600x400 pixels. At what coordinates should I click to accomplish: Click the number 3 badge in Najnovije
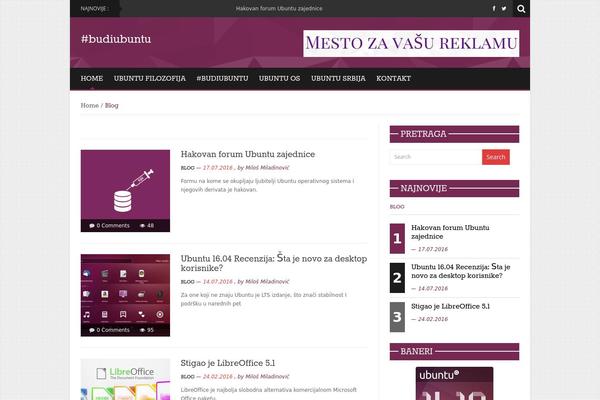click(x=397, y=317)
